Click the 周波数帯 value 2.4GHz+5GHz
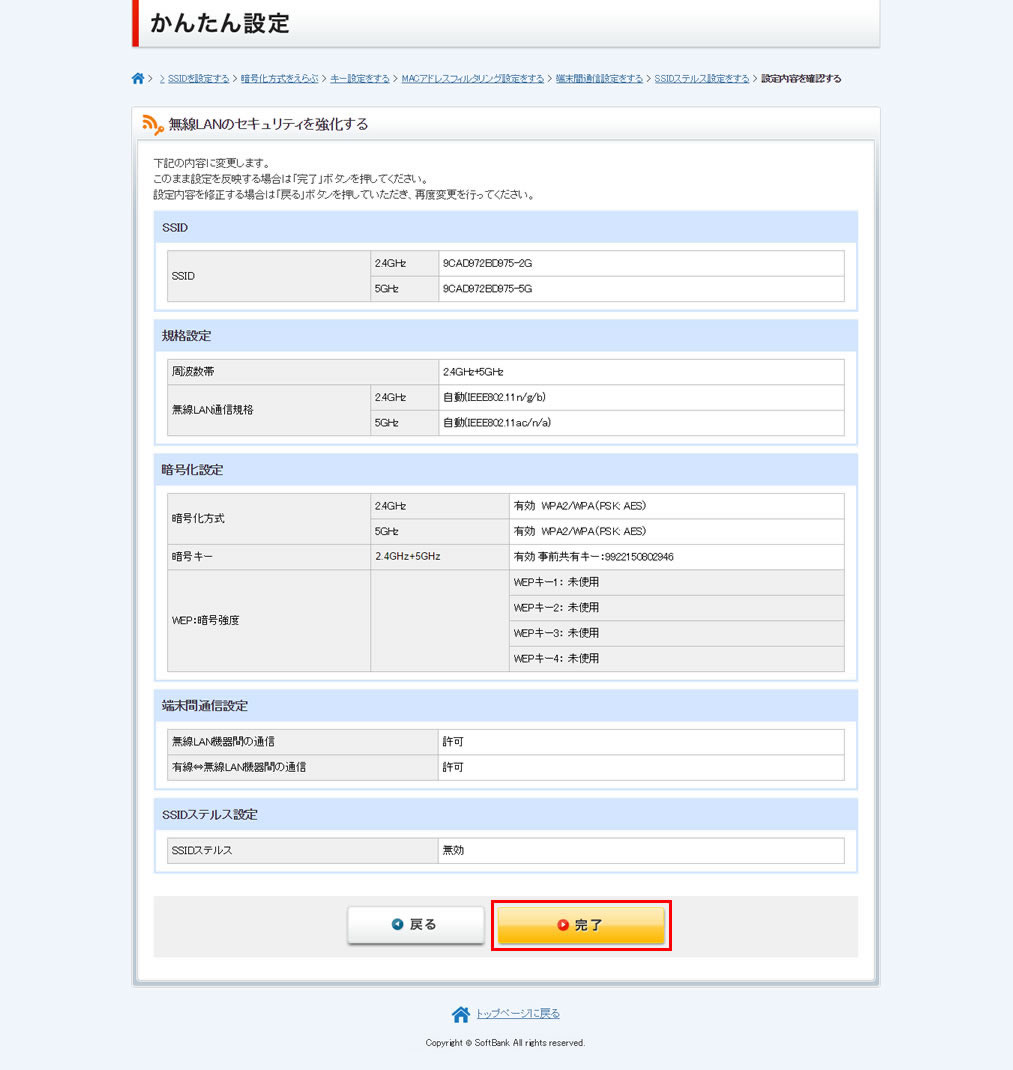 click(x=473, y=372)
